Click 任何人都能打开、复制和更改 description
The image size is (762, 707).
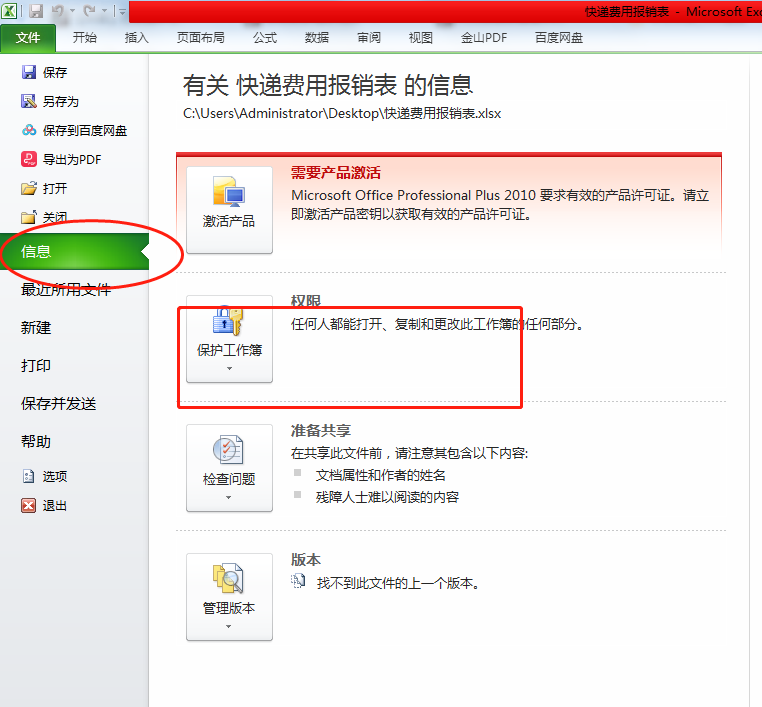437,324
